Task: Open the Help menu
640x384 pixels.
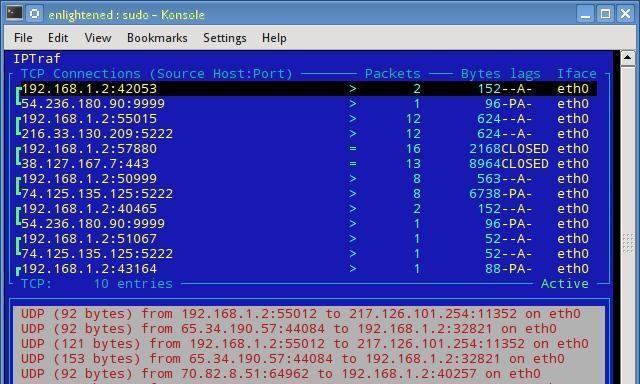Action: (274, 38)
